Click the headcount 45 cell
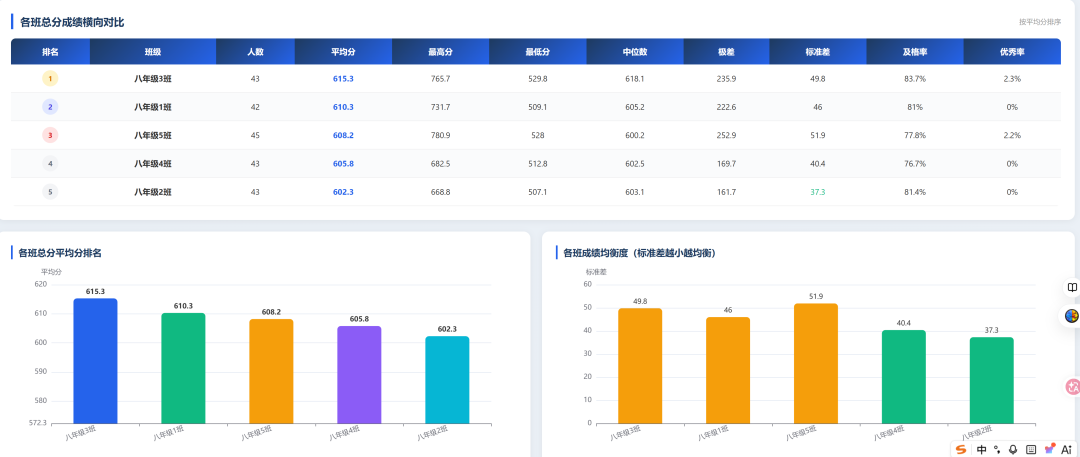 coord(256,135)
